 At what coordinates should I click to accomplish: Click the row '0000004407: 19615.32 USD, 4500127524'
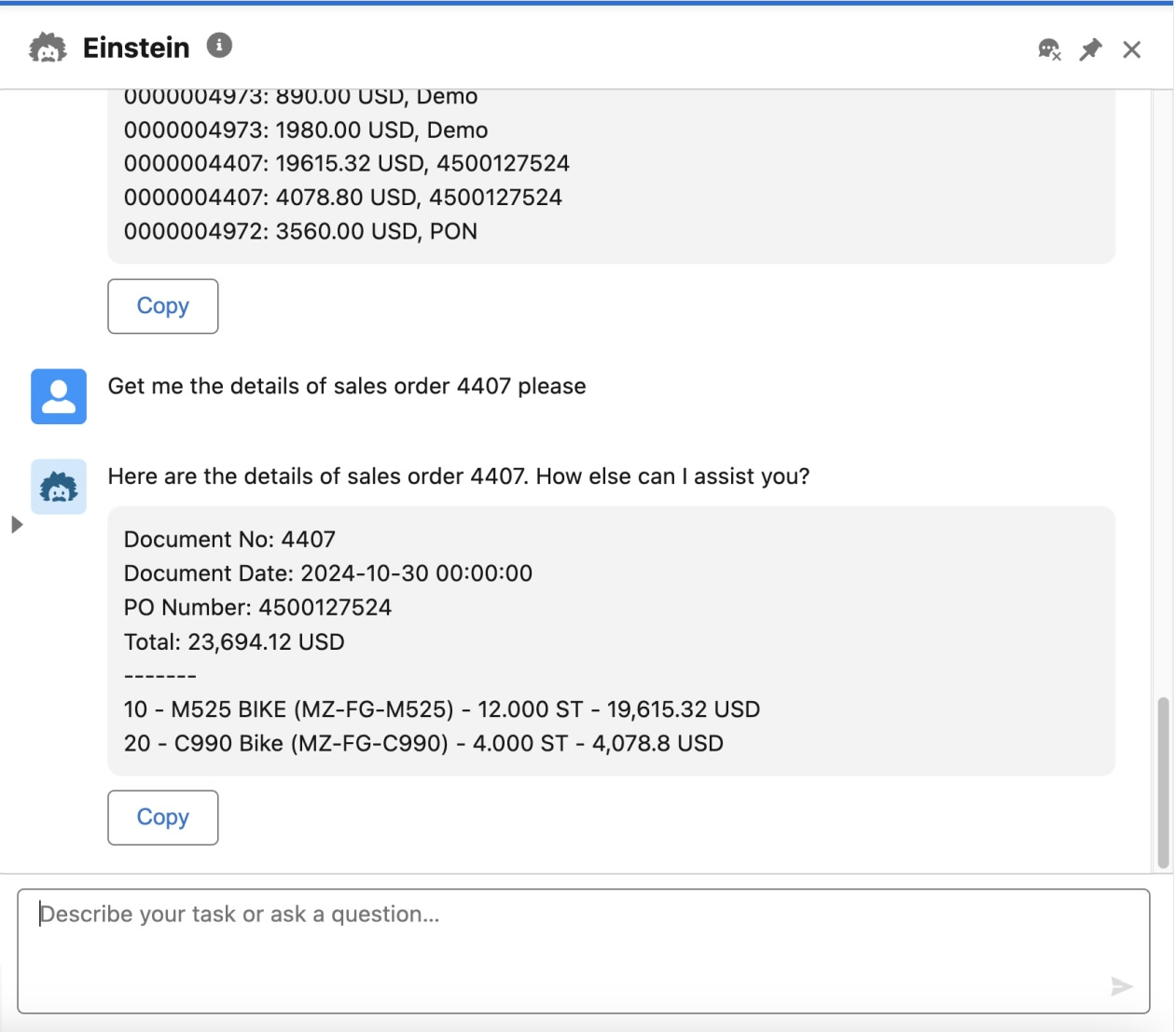click(347, 164)
